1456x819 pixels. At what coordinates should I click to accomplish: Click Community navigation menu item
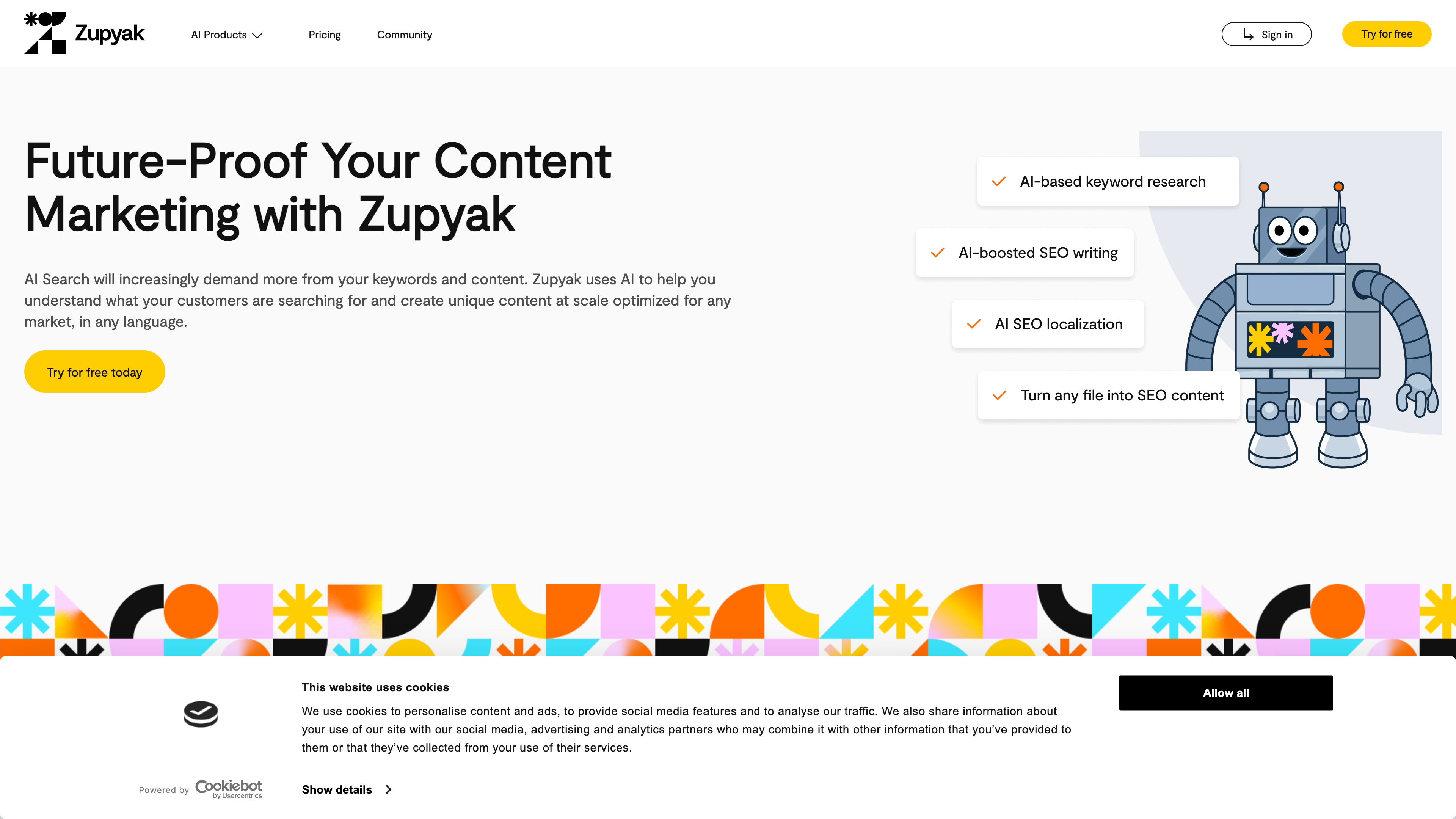pyautogui.click(x=404, y=34)
